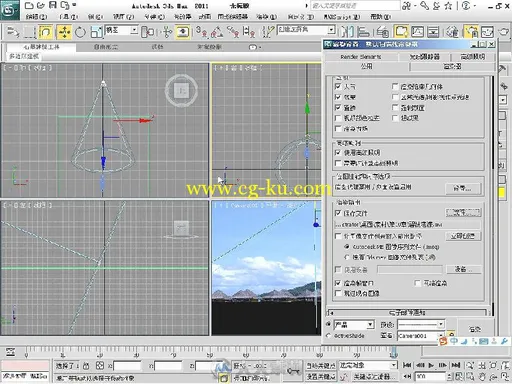This screenshot has height=384, width=512.
Task: Open the Layer Manager icon
Action: pos(382,32)
